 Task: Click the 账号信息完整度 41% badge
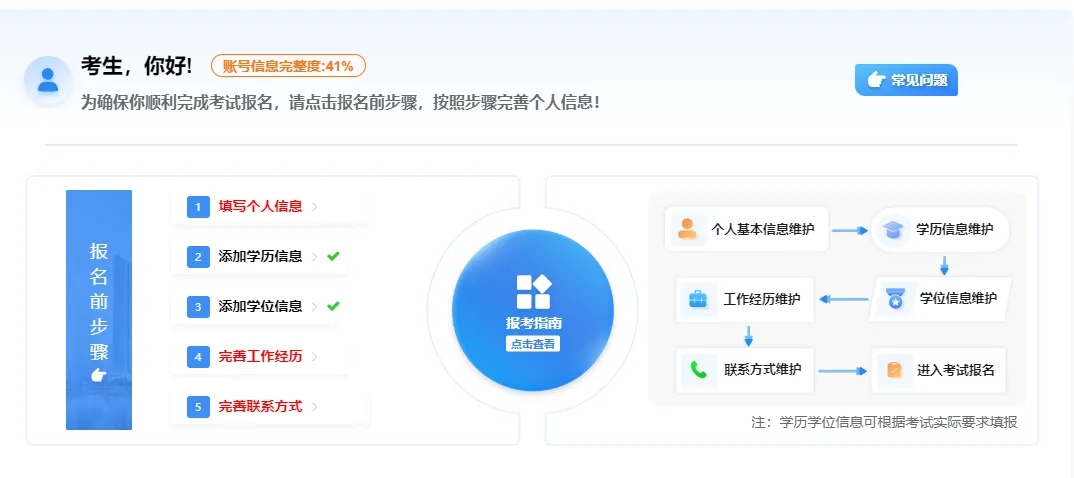pyautogui.click(x=288, y=66)
